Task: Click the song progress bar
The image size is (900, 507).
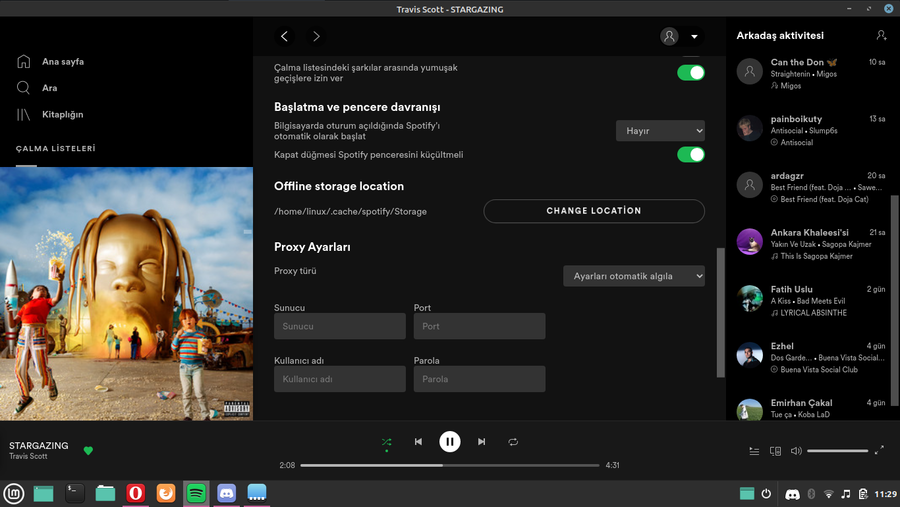Action: pyautogui.click(x=450, y=465)
